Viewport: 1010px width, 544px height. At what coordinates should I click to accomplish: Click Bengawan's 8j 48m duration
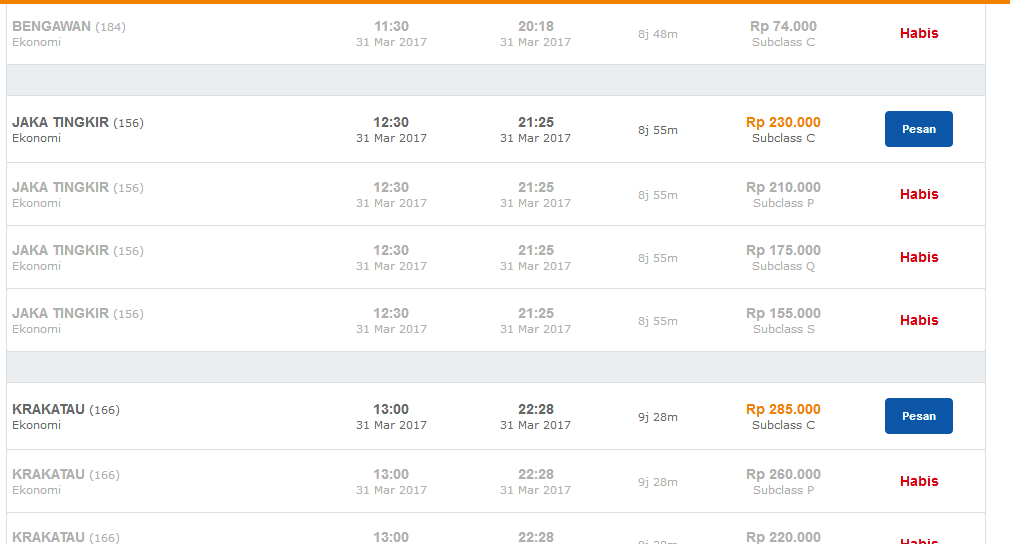(658, 34)
